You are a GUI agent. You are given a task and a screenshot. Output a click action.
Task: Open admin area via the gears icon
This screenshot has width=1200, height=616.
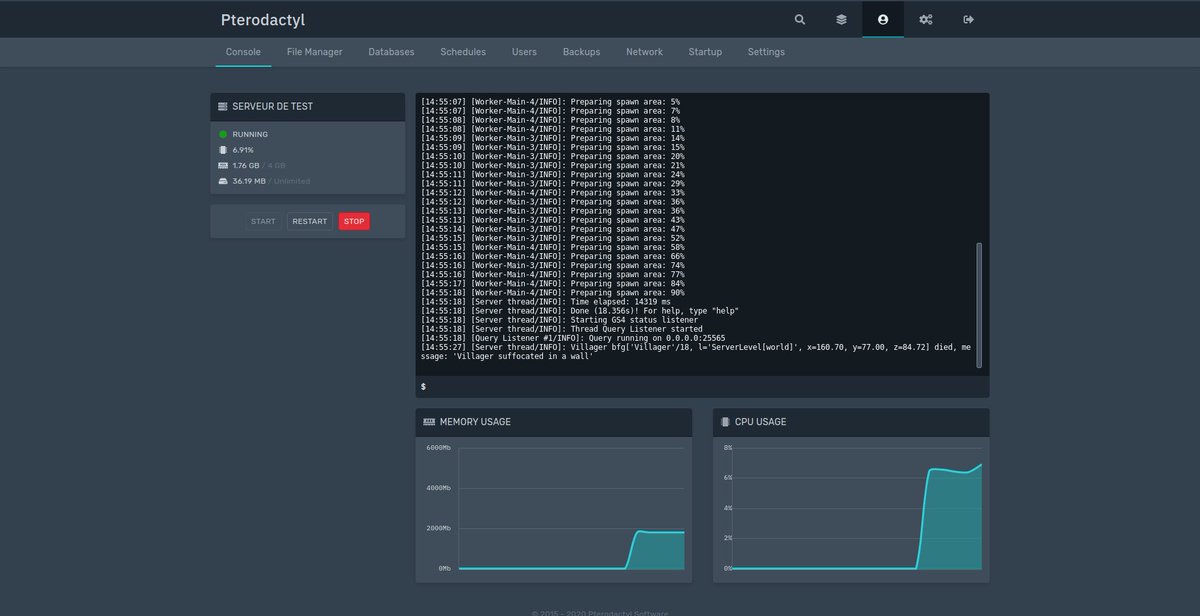[925, 19]
